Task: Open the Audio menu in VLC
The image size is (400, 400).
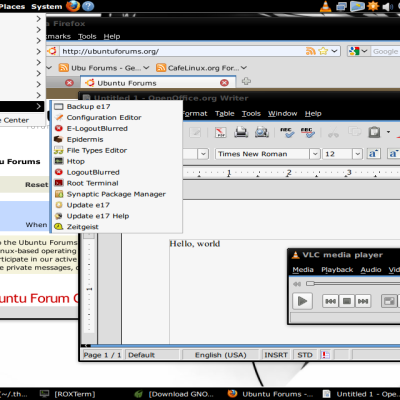Action: tap(371, 270)
